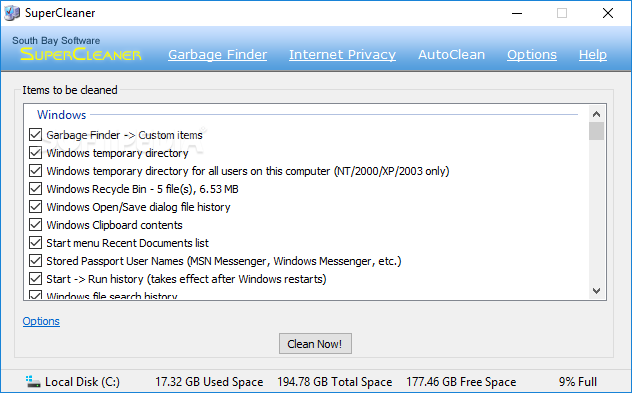Click the South Bay Software text
The height and width of the screenshot is (393, 632).
coord(56,40)
